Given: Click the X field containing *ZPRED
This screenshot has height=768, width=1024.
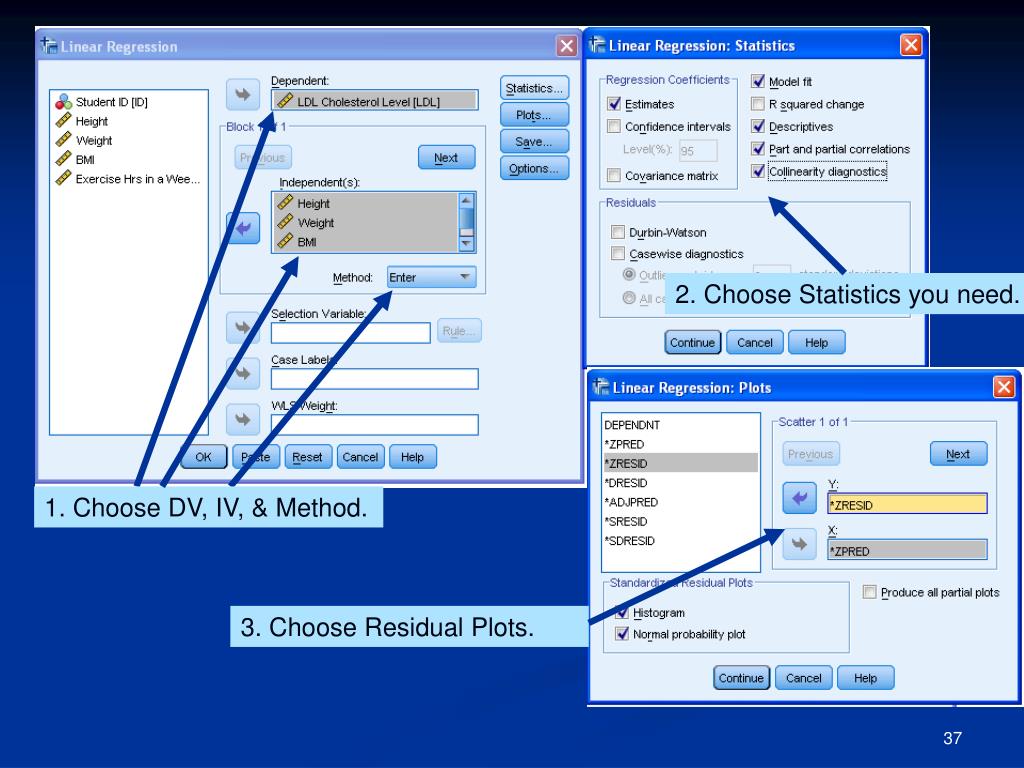Looking at the screenshot, I should (907, 550).
